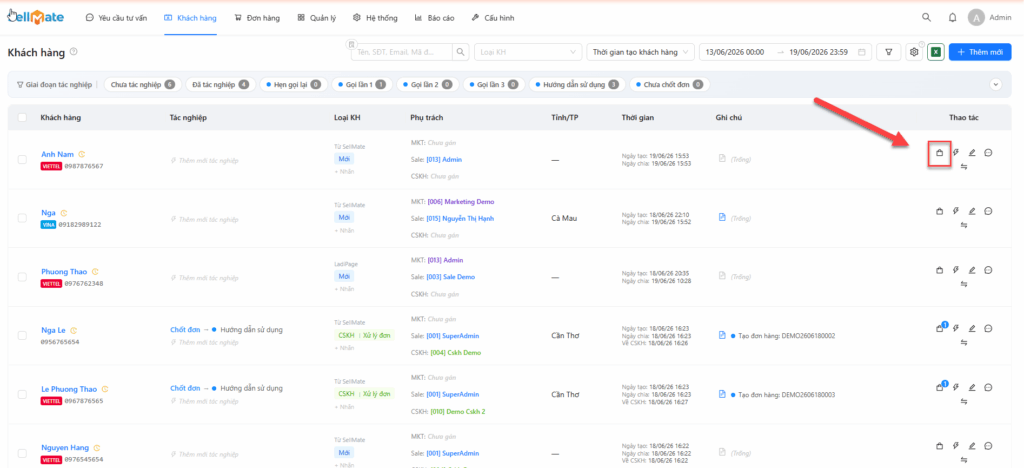1024x468 pixels.
Task: Create order via bag icon for Anh Nam
Action: 939,153
